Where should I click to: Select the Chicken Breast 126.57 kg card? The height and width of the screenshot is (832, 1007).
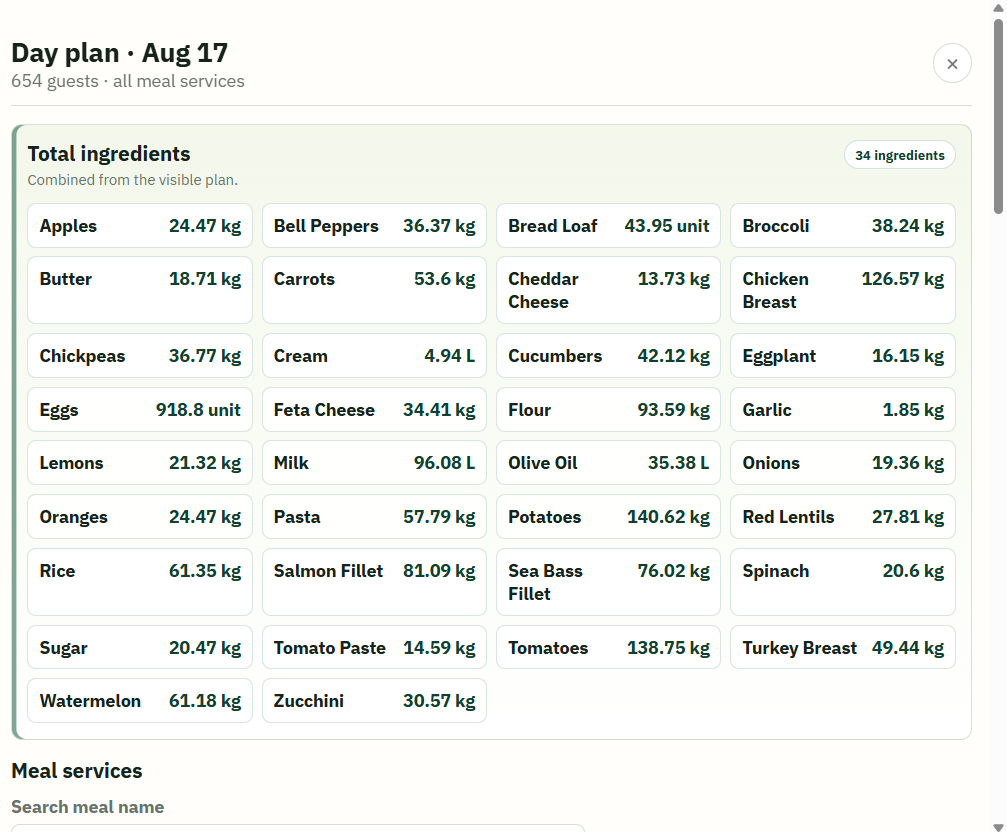843,290
